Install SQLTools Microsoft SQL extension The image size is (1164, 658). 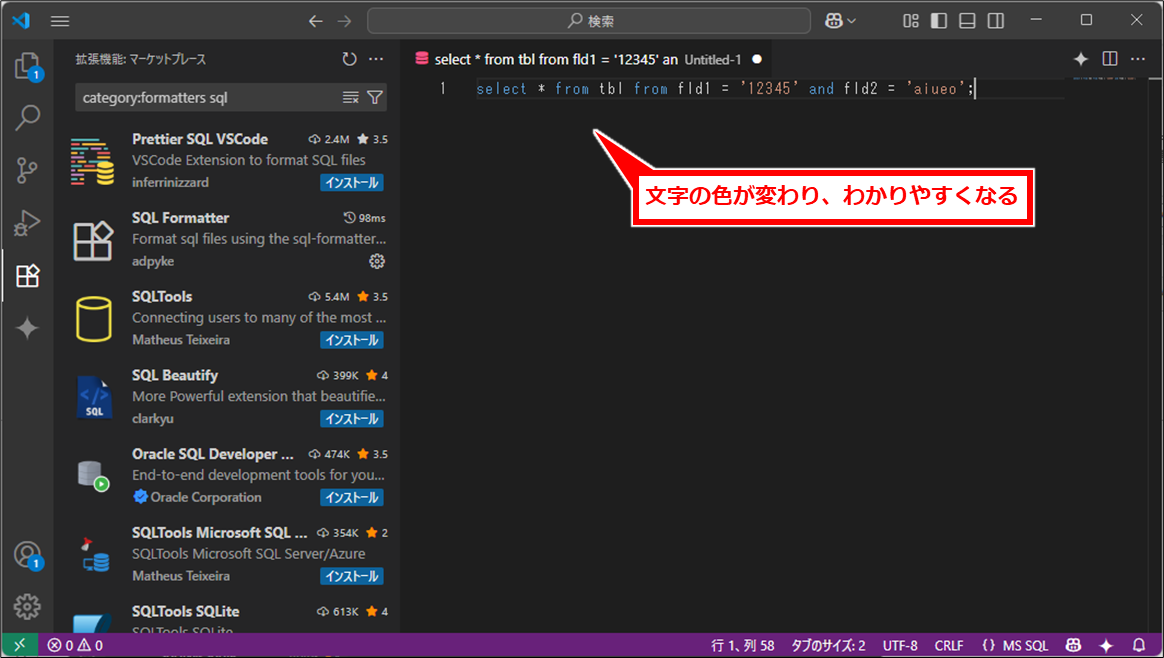click(352, 576)
